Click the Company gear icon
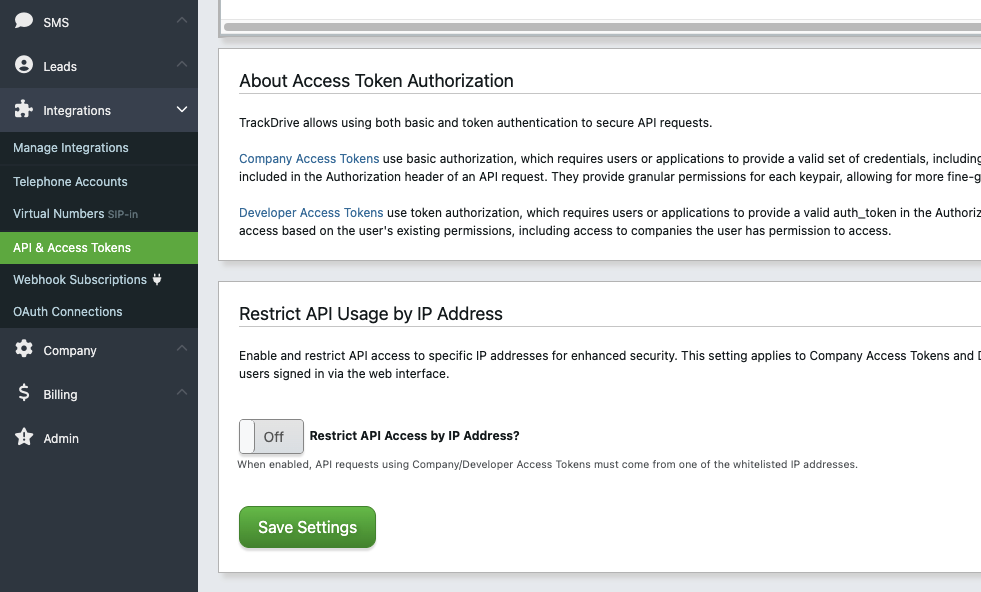The width and height of the screenshot is (981, 592). [24, 350]
